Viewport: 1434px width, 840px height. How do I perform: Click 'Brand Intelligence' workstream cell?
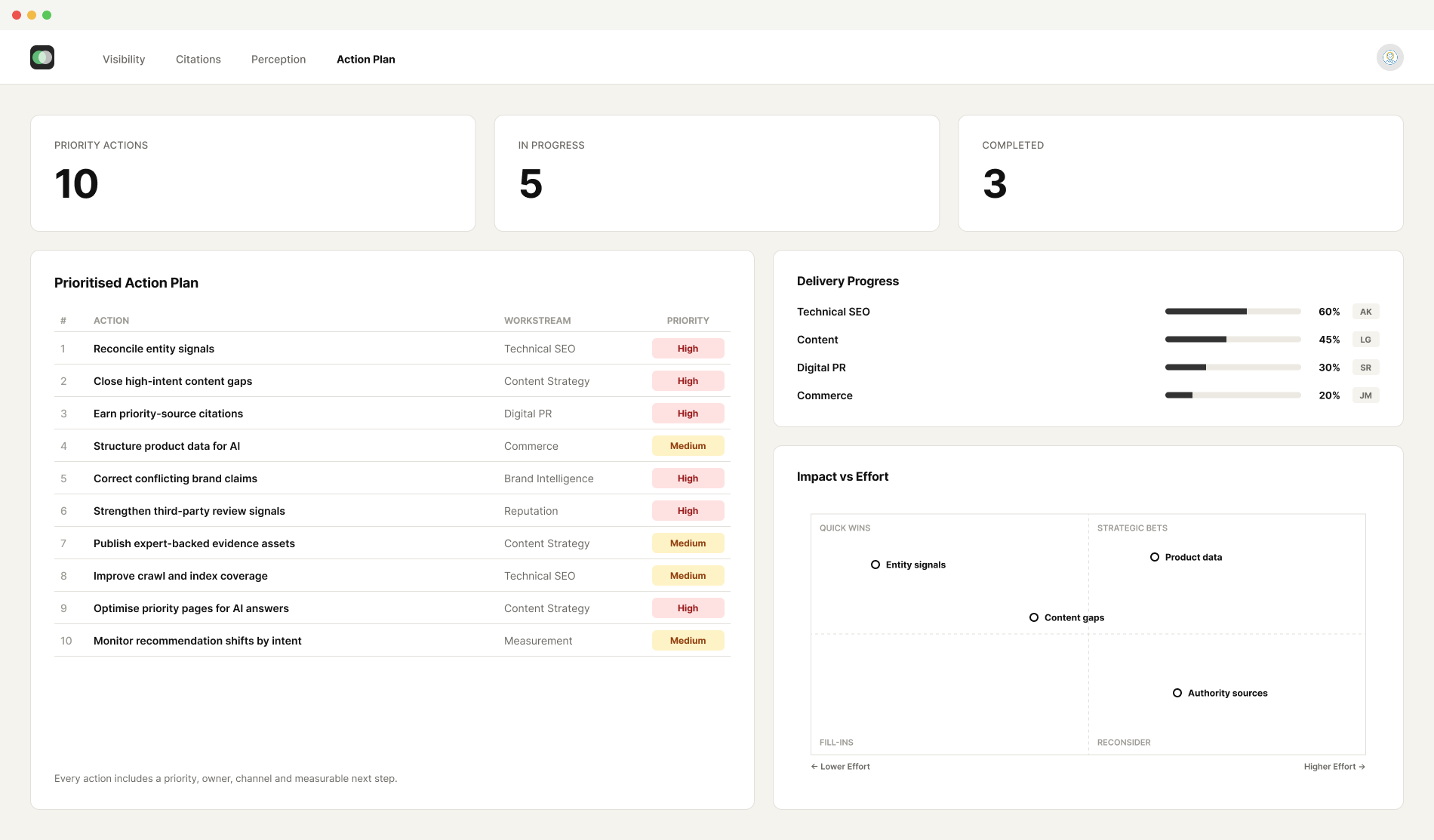coord(549,478)
